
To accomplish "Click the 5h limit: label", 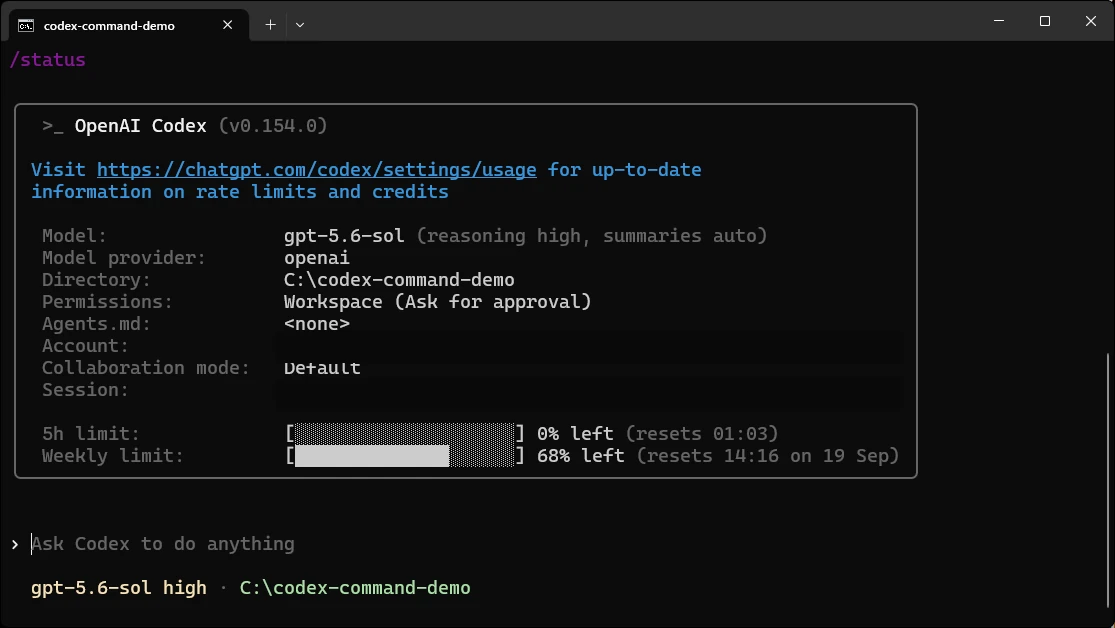I will pos(91,434).
